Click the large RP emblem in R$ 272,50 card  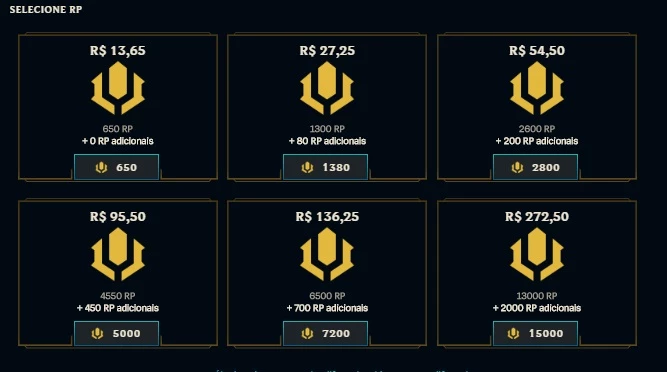(537, 254)
